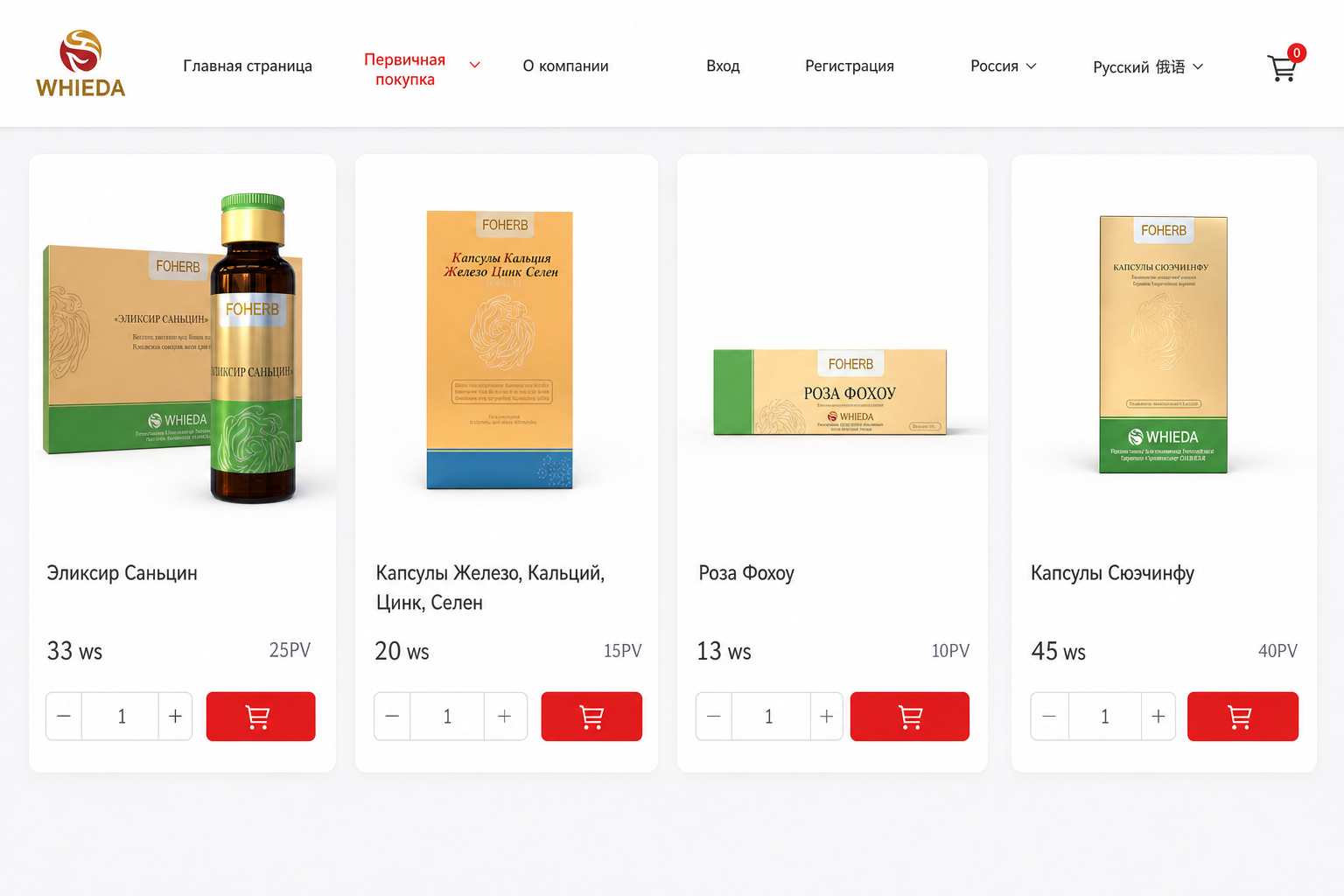Increase quantity for Роза Фохоу

pos(826,717)
